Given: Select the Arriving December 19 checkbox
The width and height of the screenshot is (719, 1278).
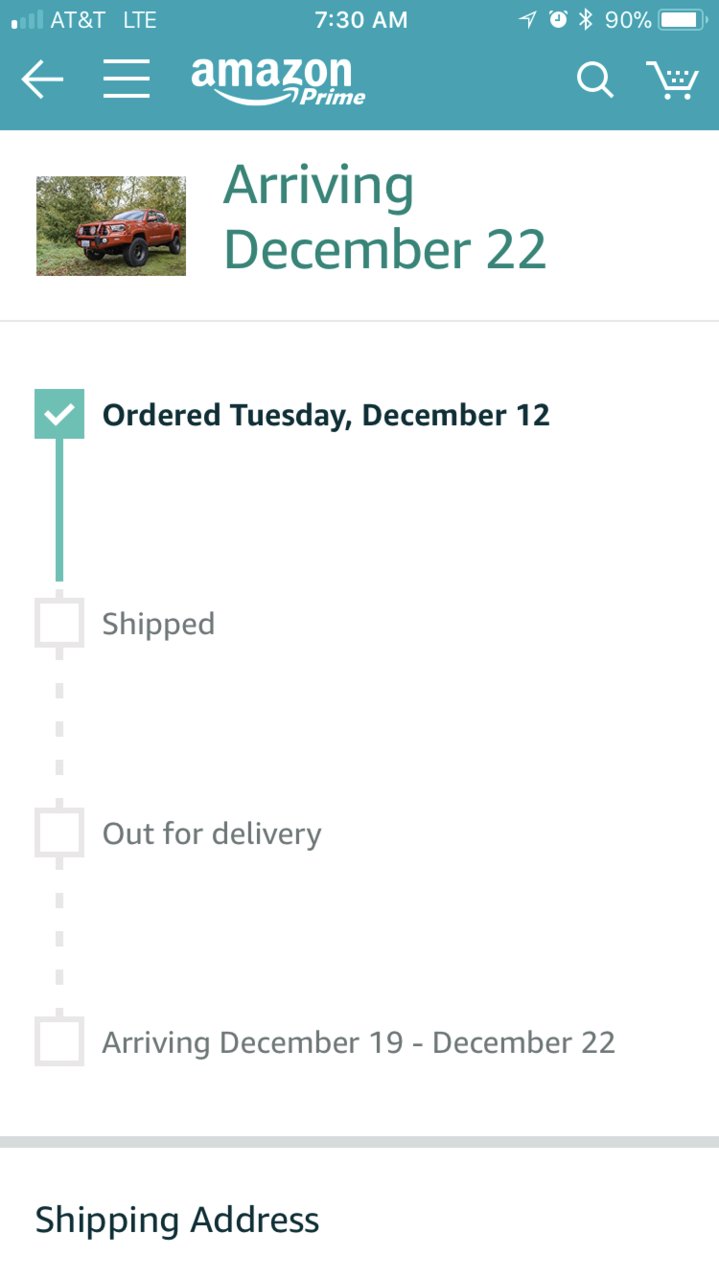Looking at the screenshot, I should [59, 1042].
